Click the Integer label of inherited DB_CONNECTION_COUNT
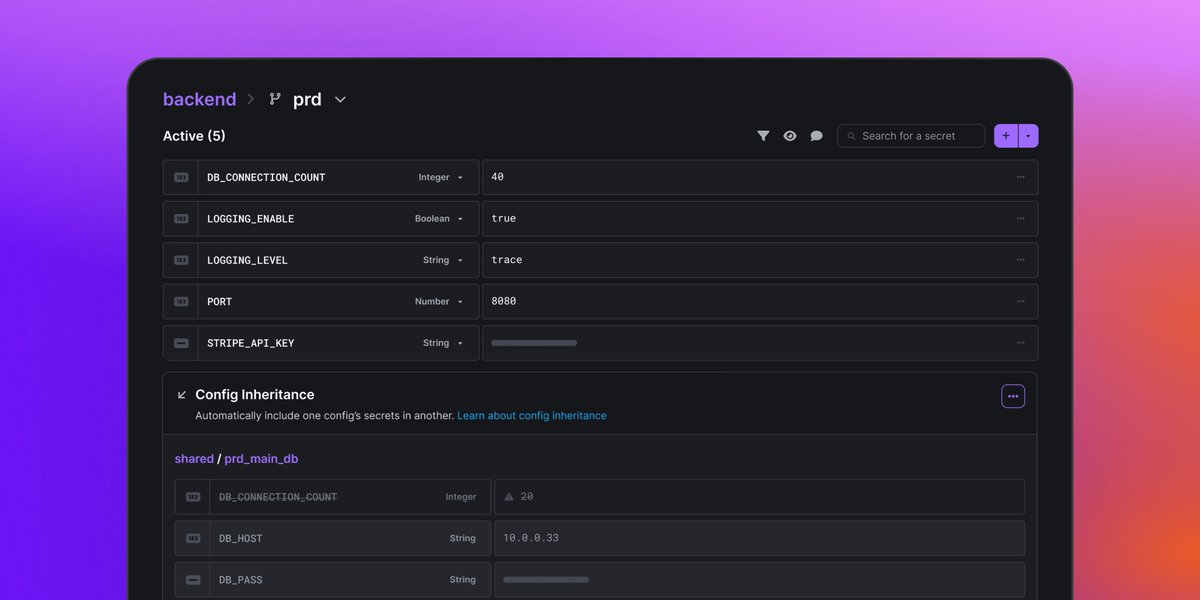The height and width of the screenshot is (600, 1200). [x=461, y=497]
